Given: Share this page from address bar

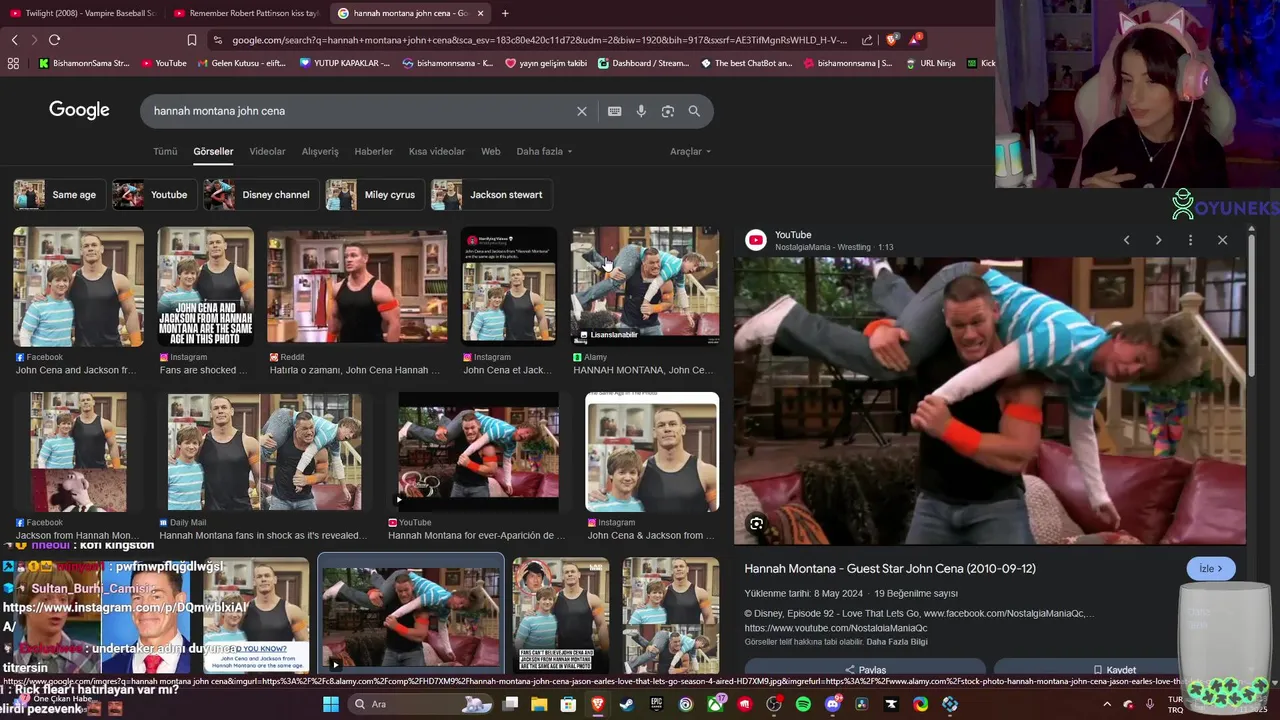Looking at the screenshot, I should [x=867, y=40].
